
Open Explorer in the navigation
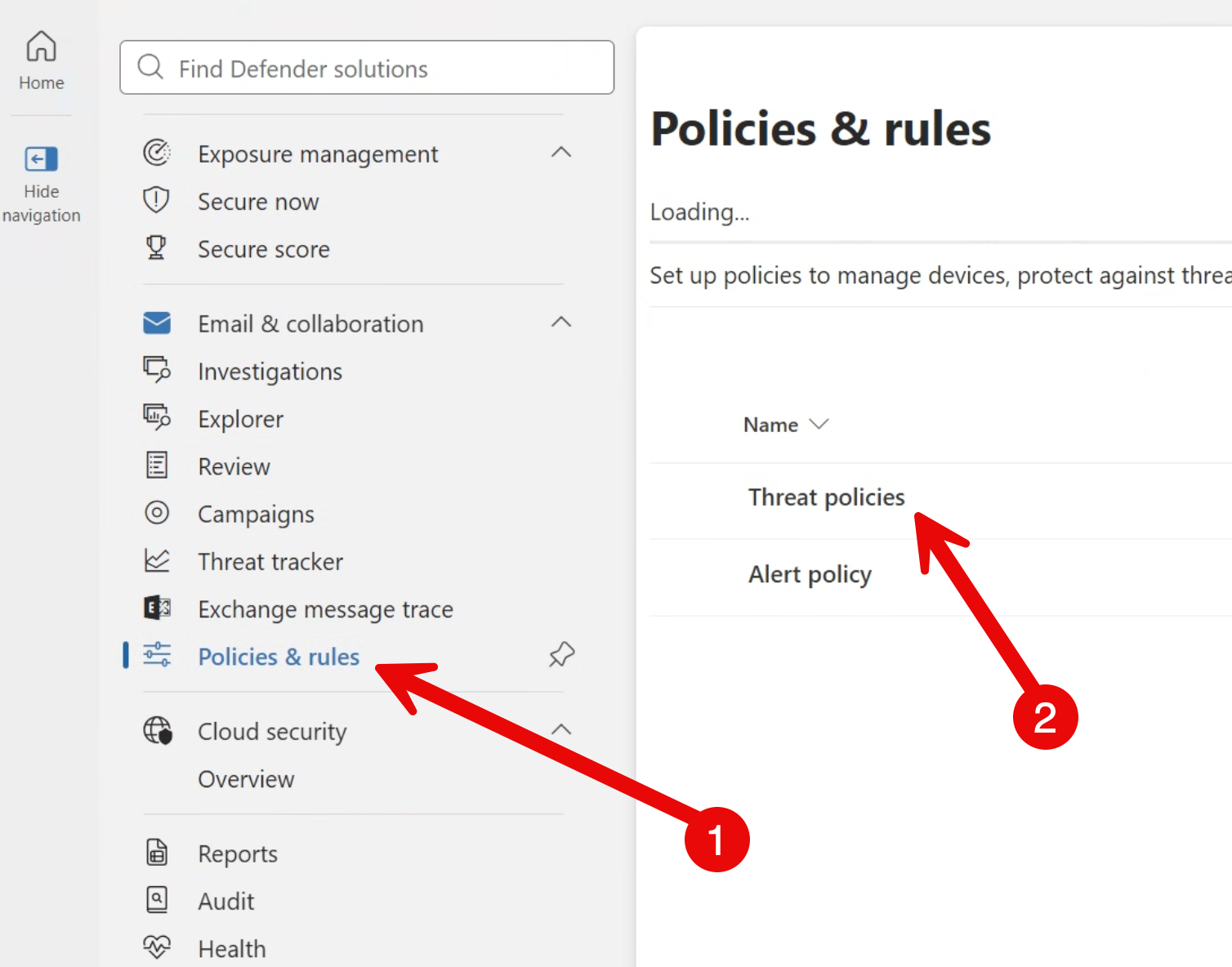point(241,419)
